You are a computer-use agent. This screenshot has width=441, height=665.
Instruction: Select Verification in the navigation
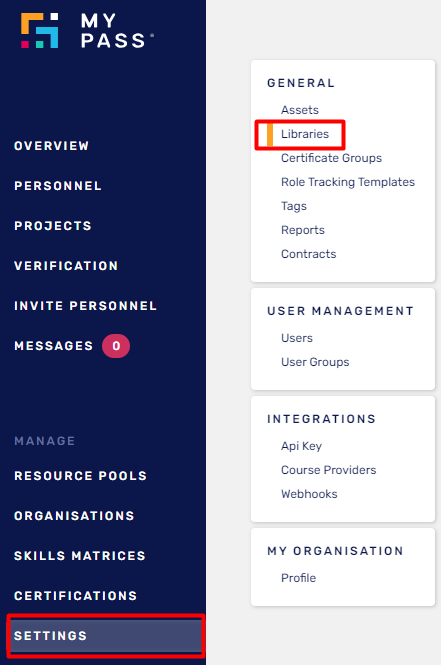pyautogui.click(x=66, y=266)
